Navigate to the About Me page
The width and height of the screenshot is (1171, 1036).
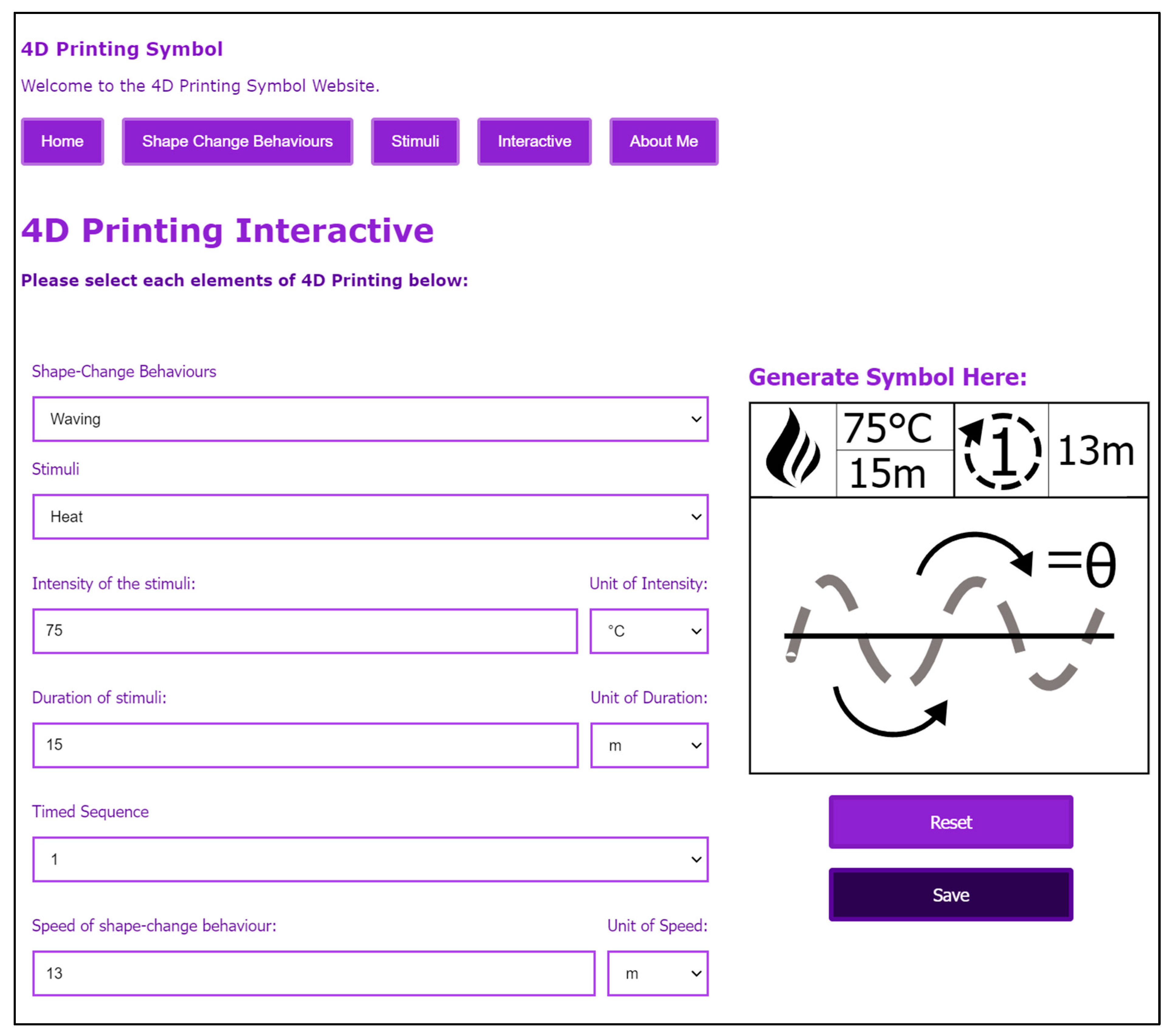pos(663,141)
